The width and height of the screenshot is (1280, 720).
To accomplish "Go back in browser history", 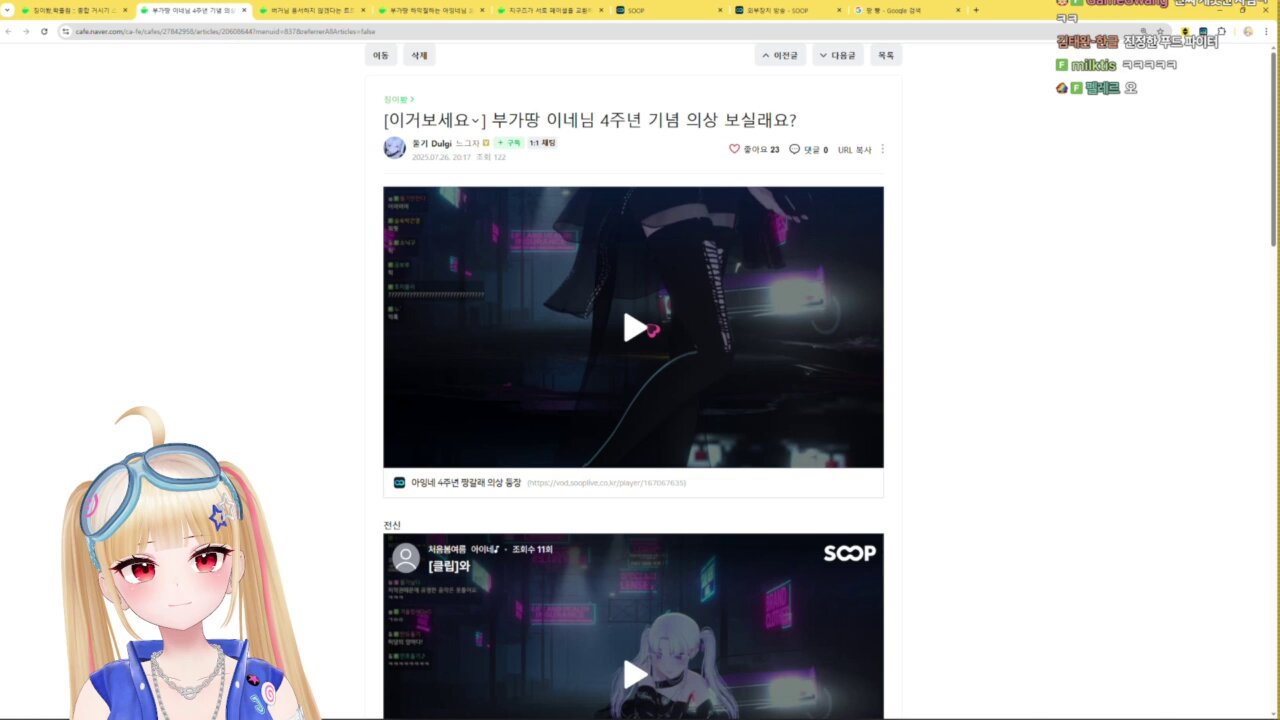I will coord(8,31).
